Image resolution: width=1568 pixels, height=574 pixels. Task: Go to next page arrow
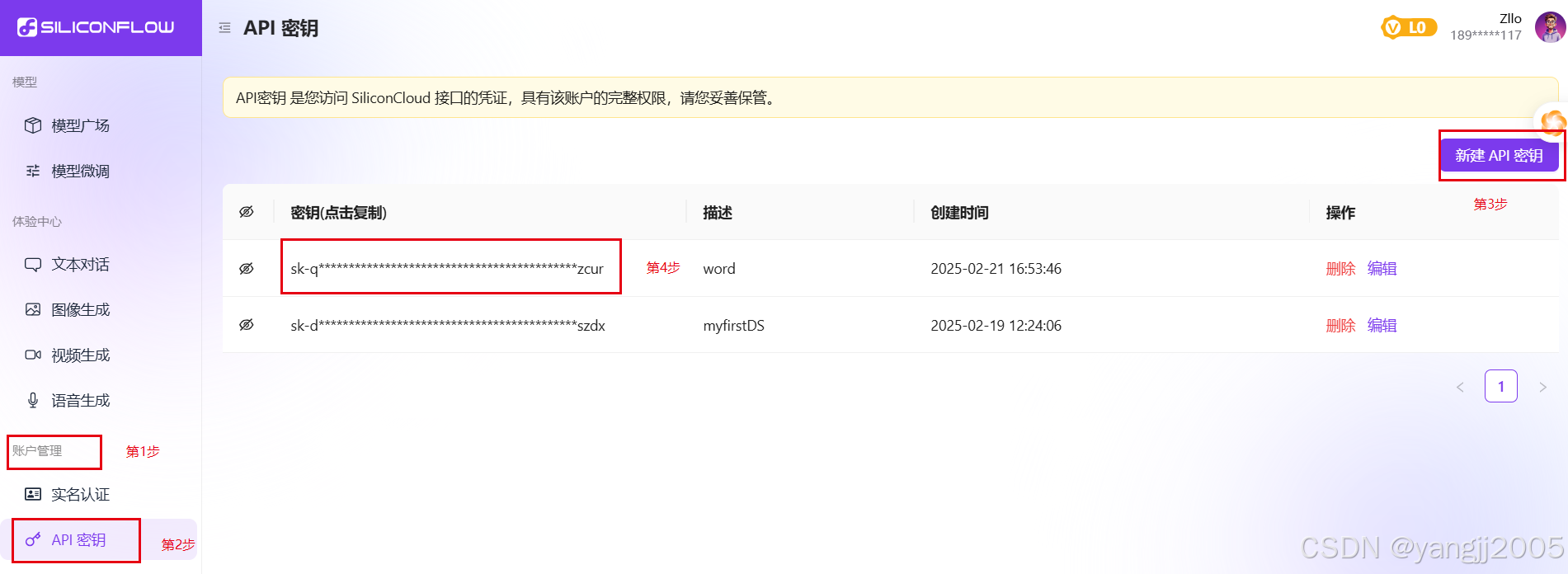click(x=1542, y=387)
